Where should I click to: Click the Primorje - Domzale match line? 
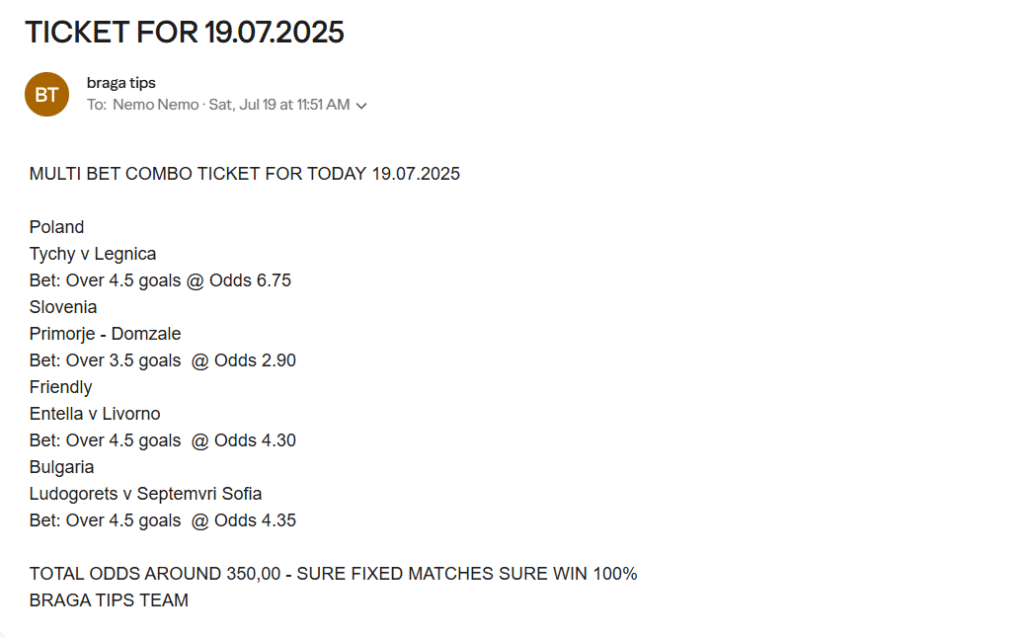point(105,334)
